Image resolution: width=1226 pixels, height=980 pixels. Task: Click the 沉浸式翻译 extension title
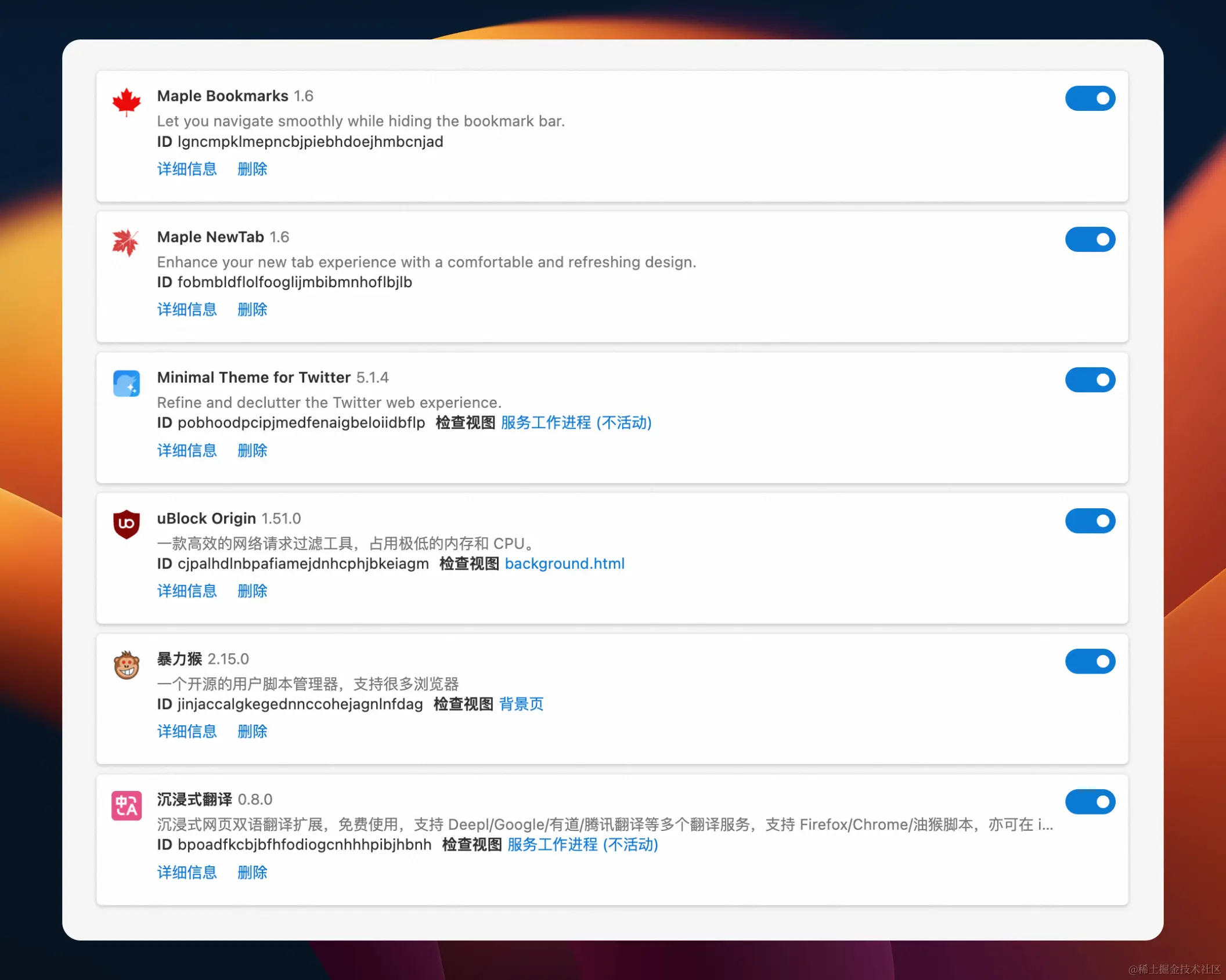point(194,799)
